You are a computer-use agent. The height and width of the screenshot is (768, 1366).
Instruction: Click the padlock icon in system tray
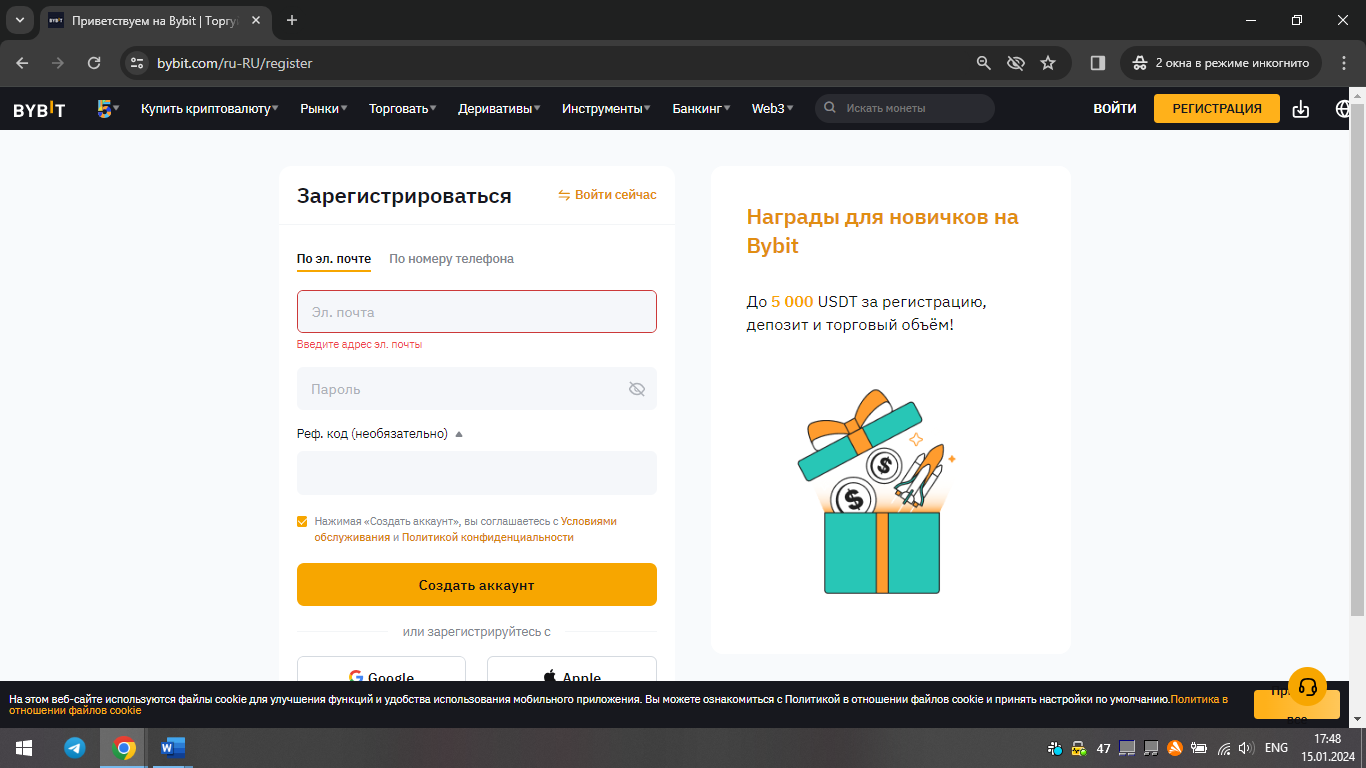tap(1079, 748)
